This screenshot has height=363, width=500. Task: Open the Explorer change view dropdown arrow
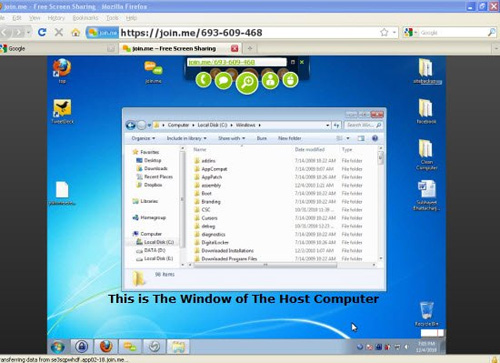point(348,138)
